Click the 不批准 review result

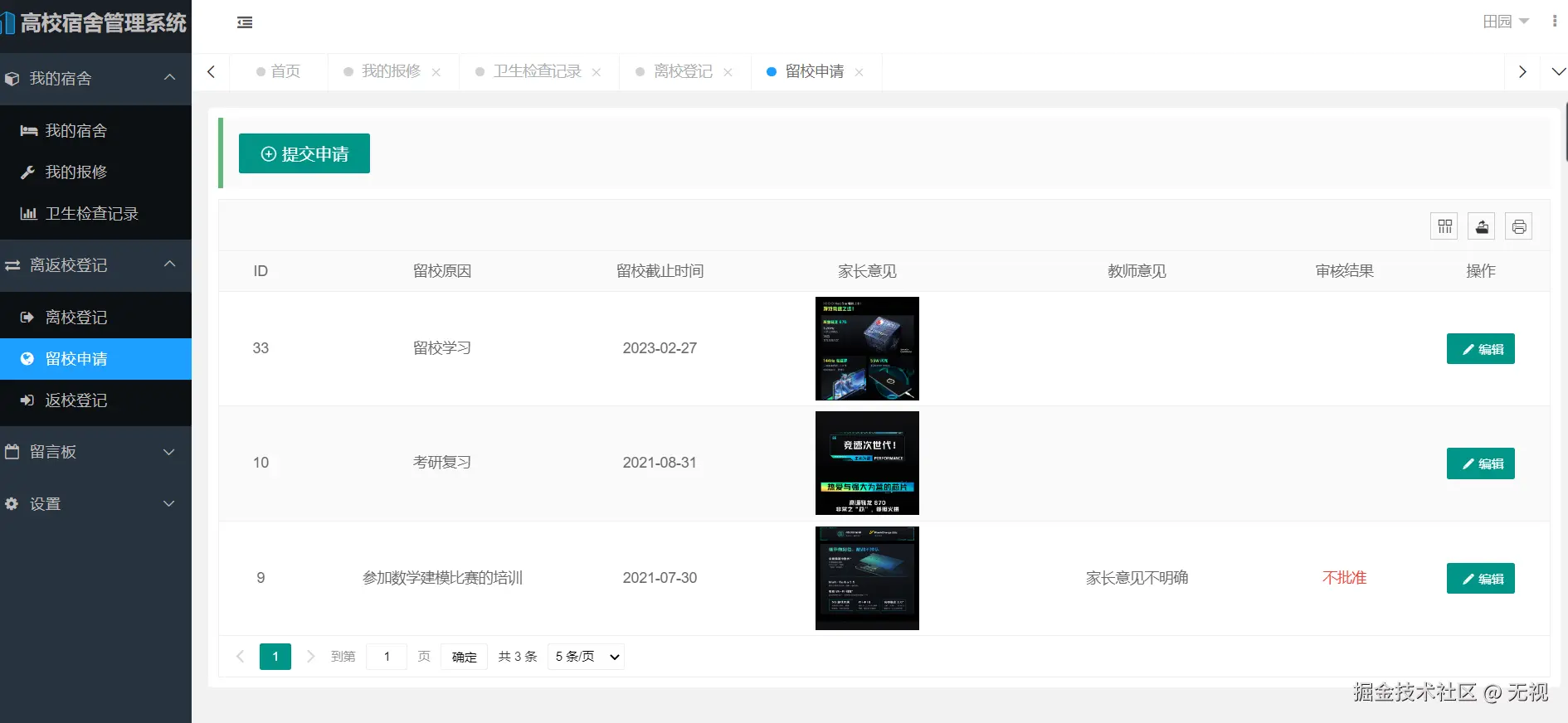point(1344,578)
